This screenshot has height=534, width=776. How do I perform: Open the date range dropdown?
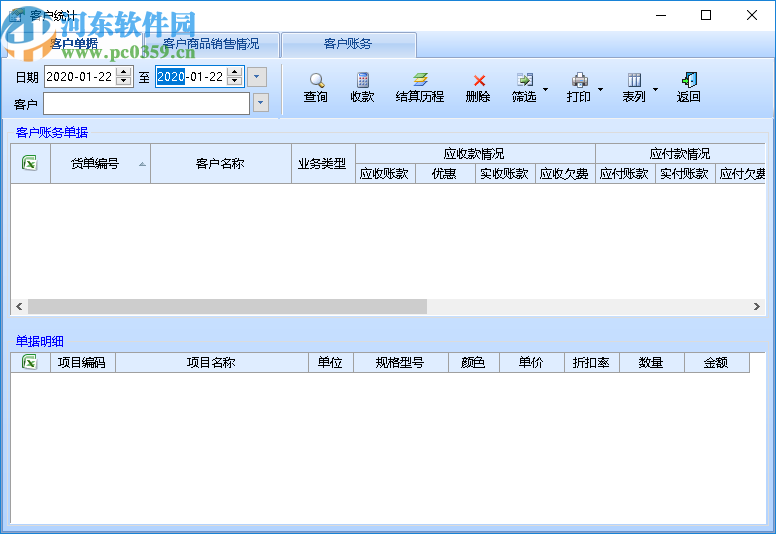(256, 77)
